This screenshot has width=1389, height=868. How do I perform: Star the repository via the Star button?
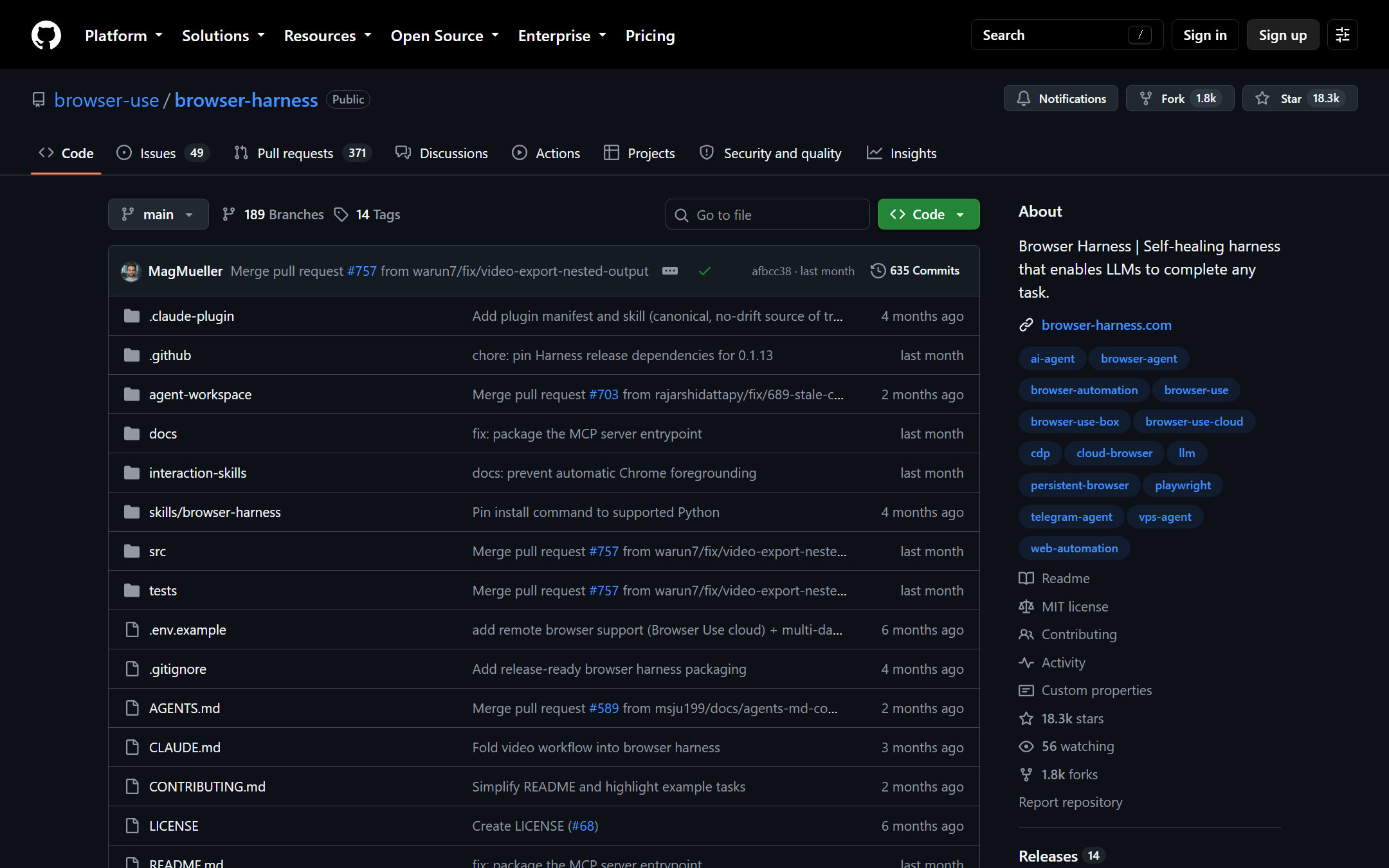[x=1300, y=98]
